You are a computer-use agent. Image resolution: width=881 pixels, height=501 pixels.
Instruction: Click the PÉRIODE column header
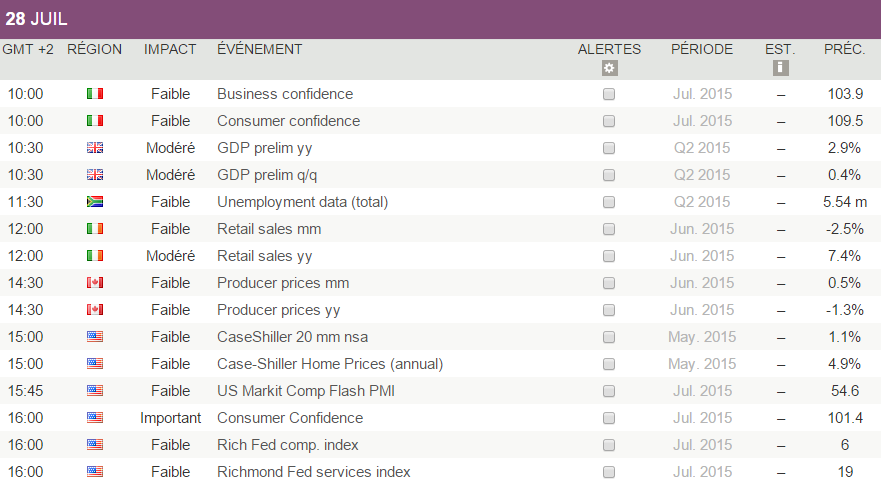point(701,49)
